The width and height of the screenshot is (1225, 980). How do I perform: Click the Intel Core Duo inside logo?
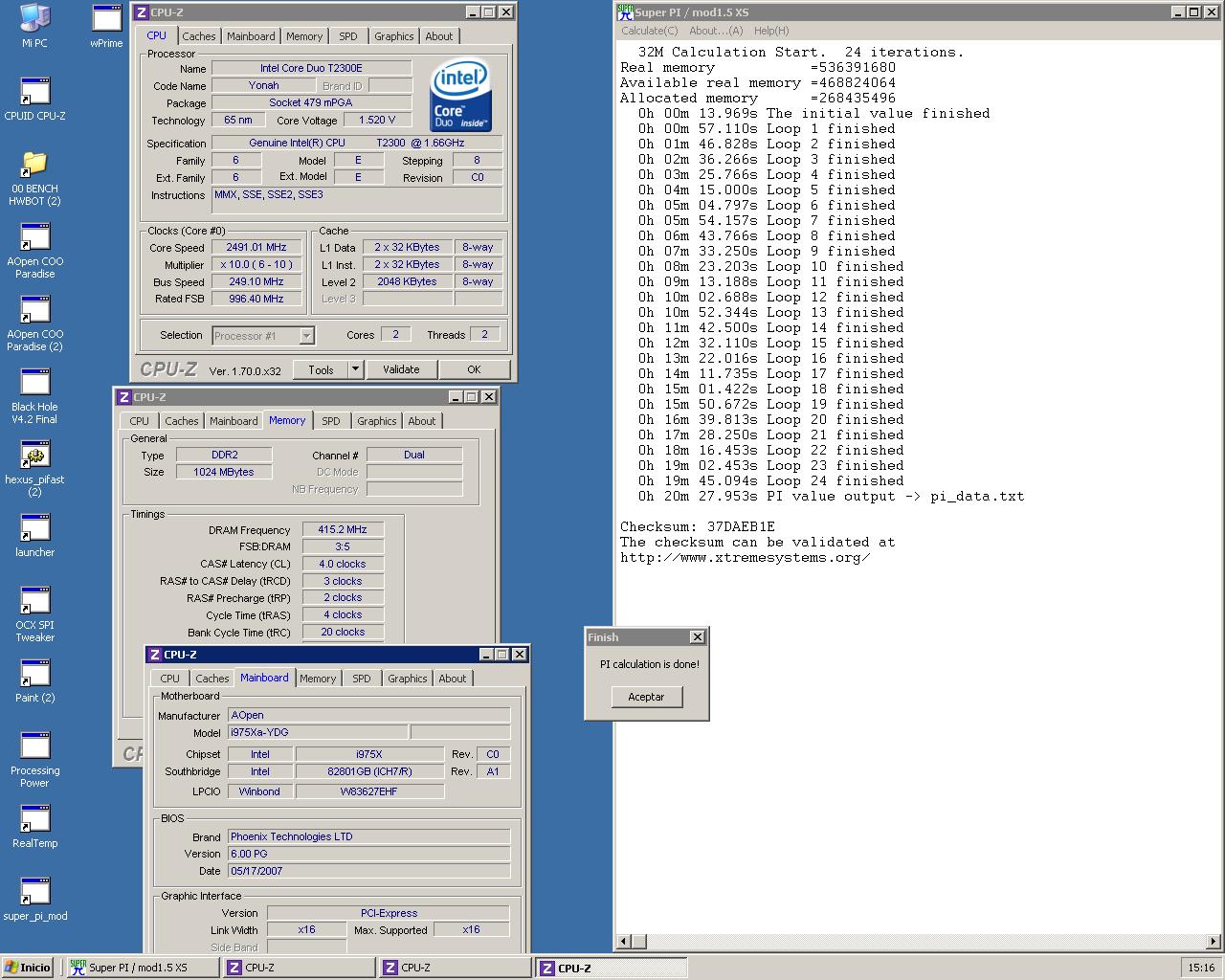point(460,94)
